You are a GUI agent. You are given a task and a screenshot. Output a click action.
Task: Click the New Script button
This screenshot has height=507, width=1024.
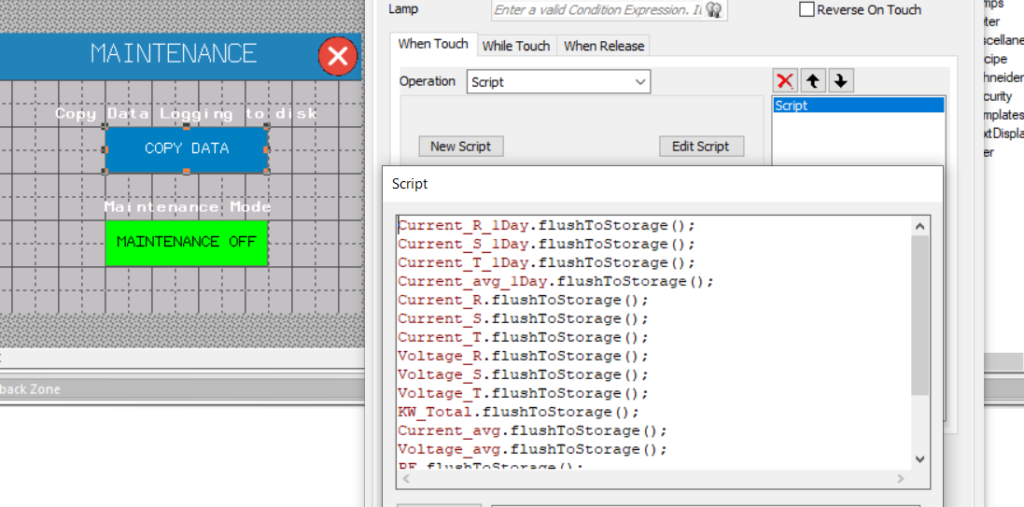(460, 146)
